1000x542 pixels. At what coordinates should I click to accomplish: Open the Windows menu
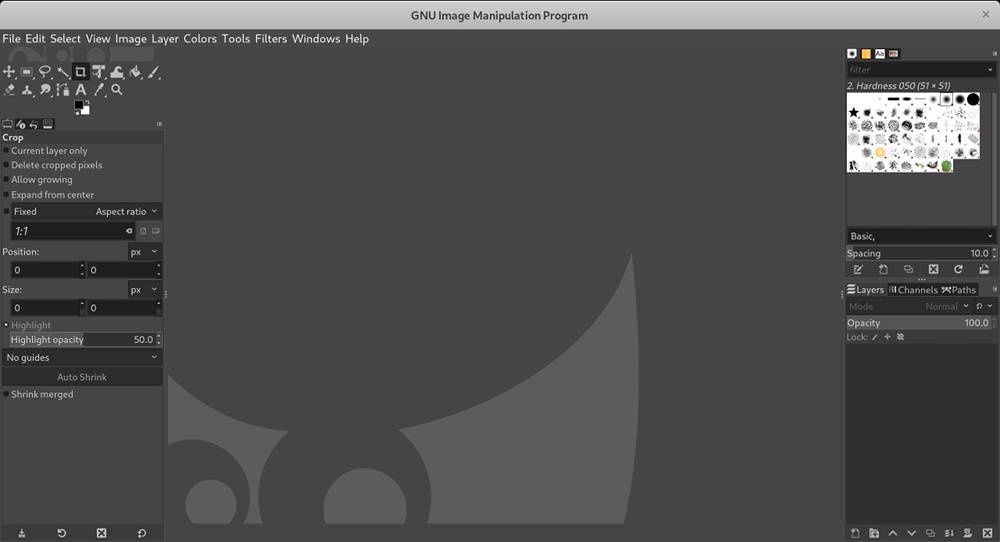(316, 38)
